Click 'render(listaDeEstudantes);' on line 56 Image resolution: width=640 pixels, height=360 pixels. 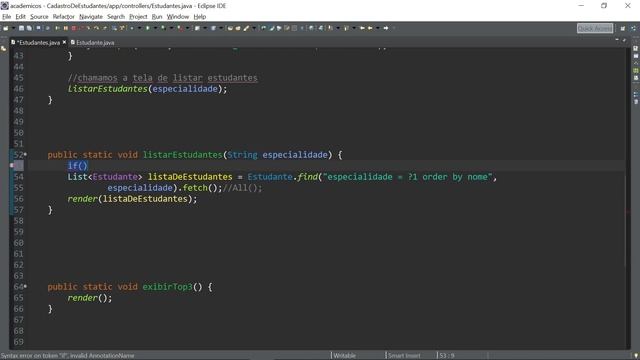click(x=132, y=199)
